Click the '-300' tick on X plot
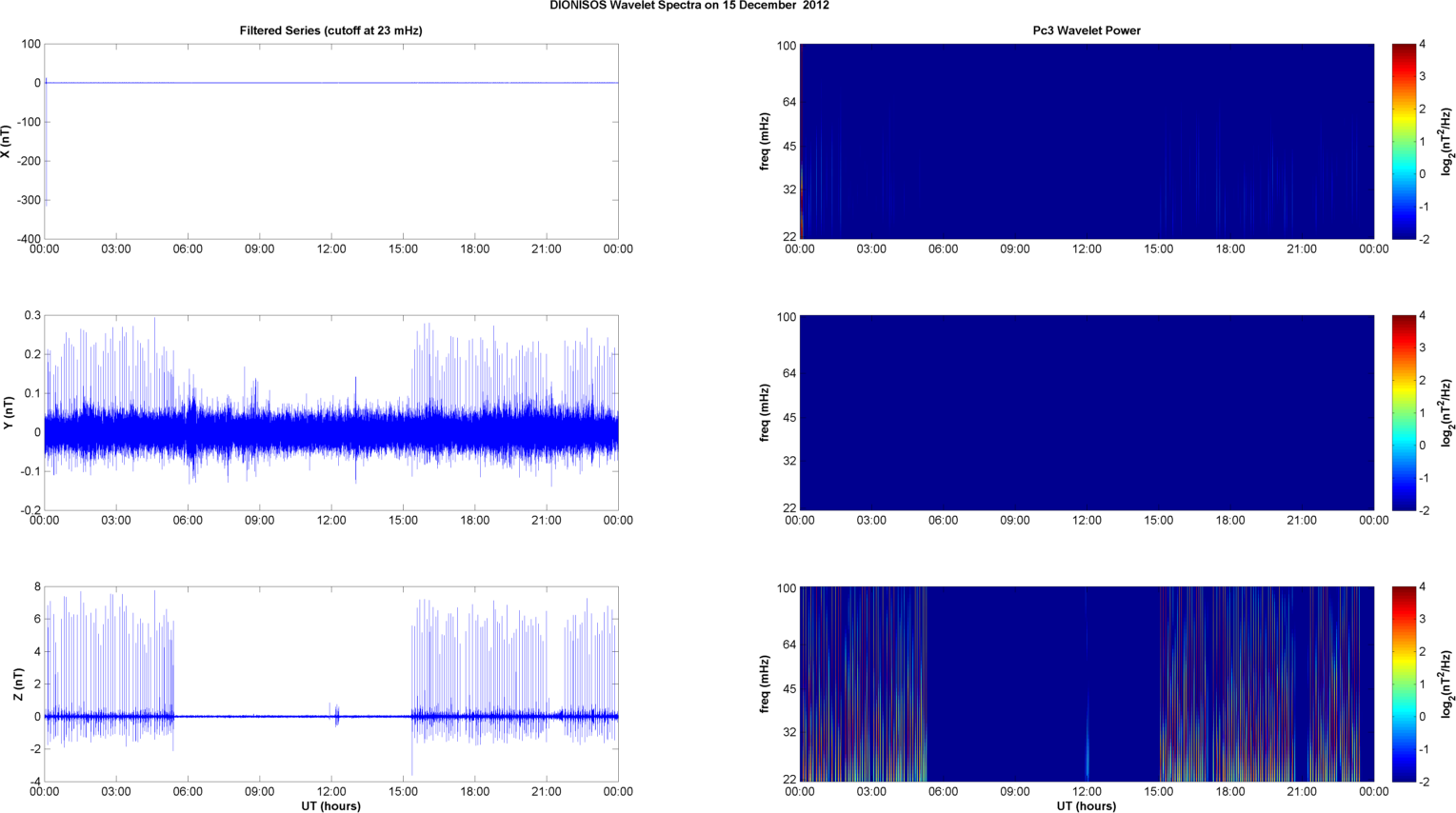This screenshot has height=813, width=1456. coord(29,200)
